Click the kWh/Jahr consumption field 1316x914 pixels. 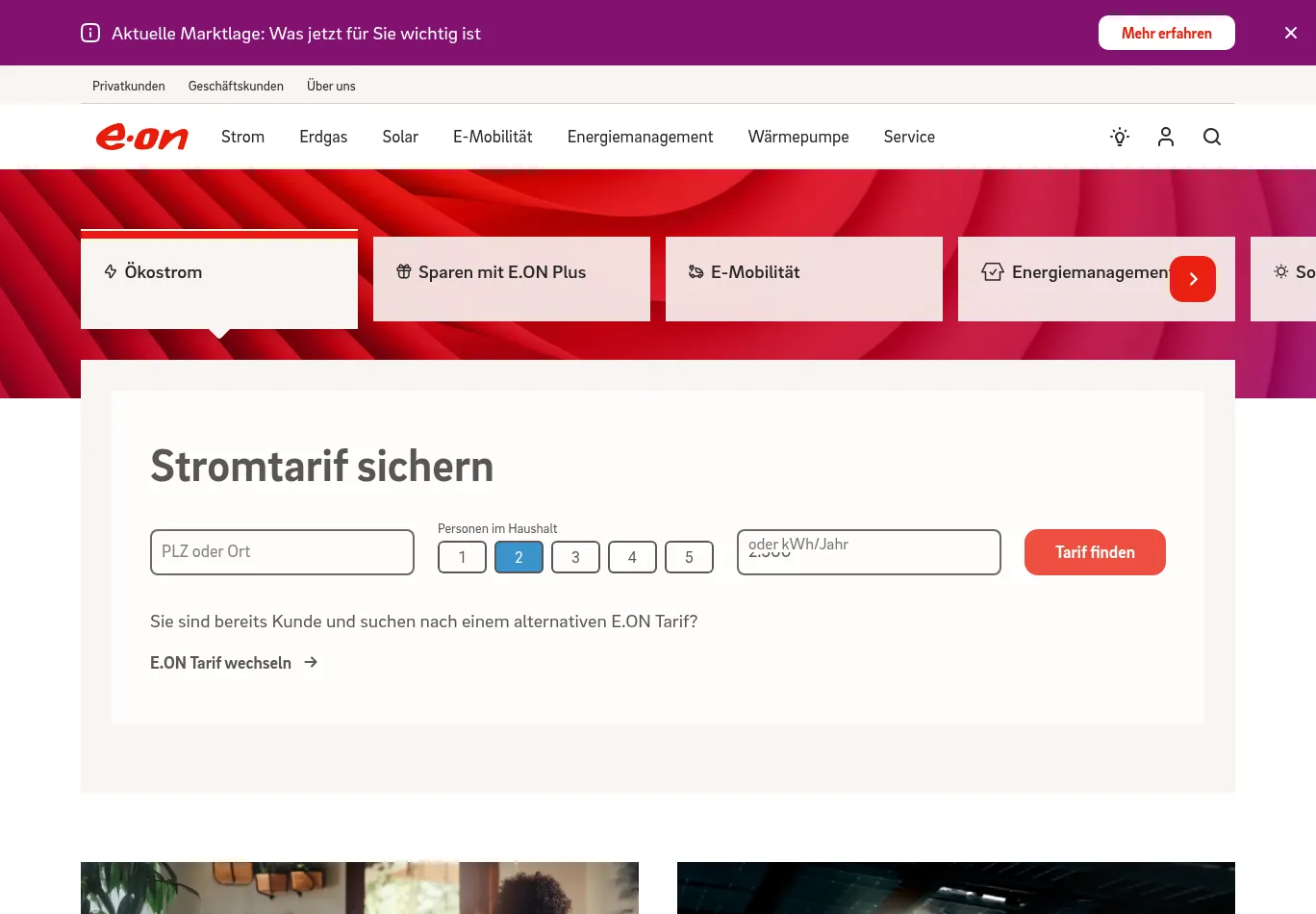(x=868, y=552)
